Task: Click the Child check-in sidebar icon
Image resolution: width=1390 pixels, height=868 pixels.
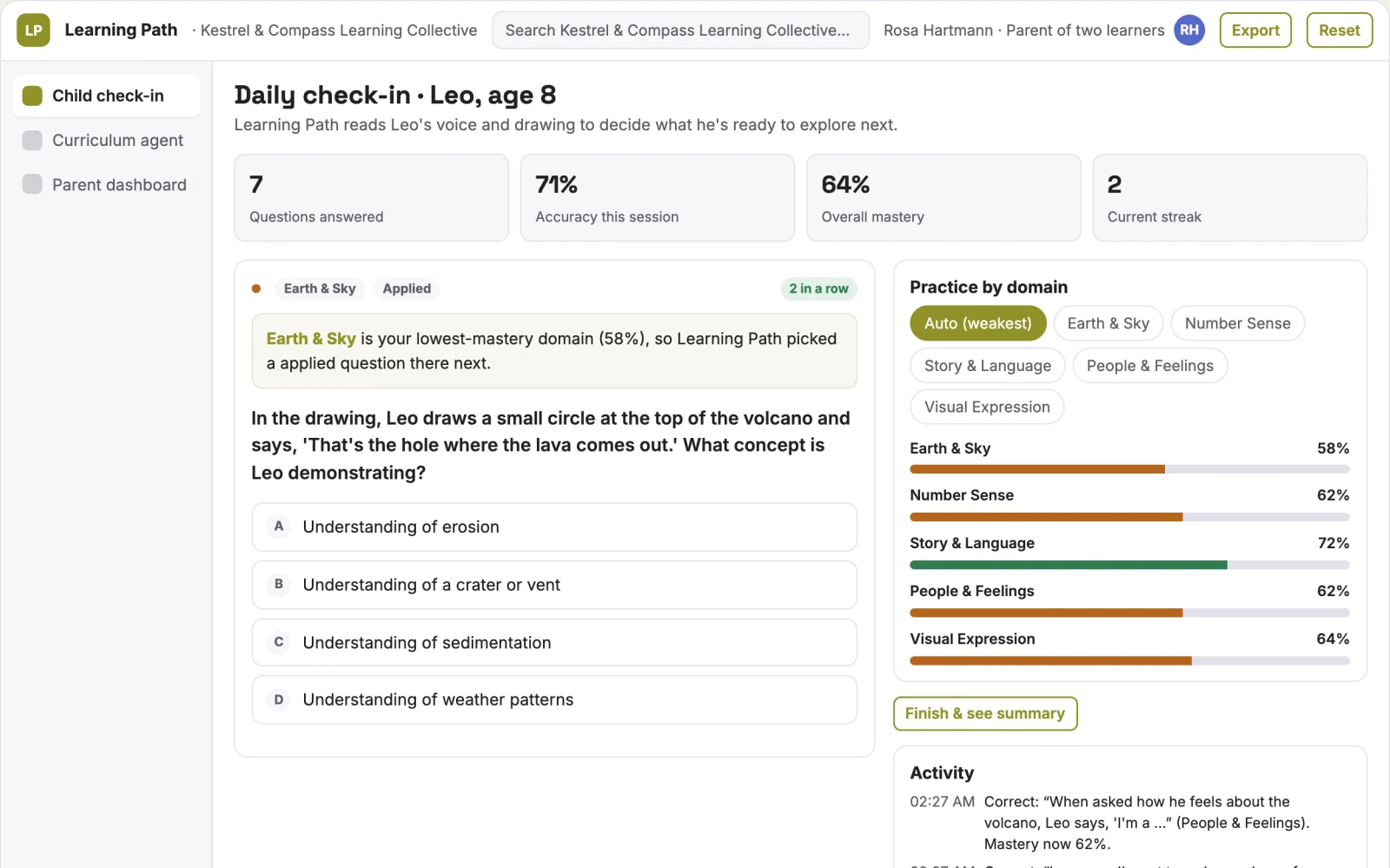Action: click(32, 96)
